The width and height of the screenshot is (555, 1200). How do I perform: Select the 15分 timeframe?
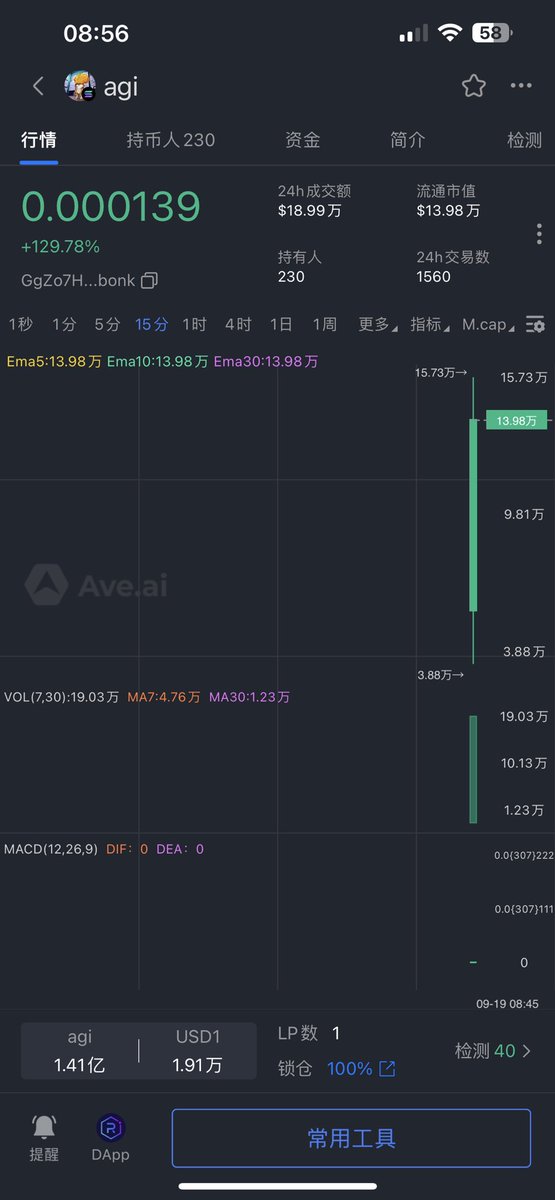tap(152, 324)
